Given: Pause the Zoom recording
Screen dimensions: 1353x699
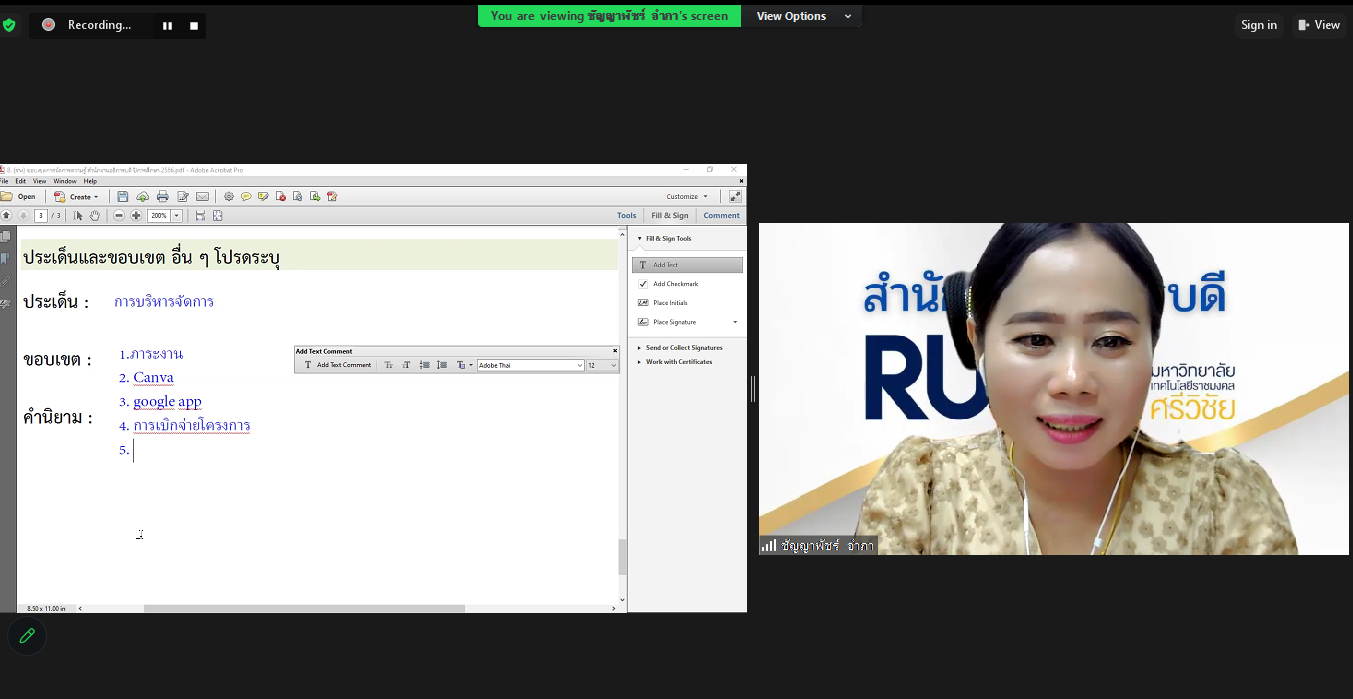Looking at the screenshot, I should tap(167, 25).
